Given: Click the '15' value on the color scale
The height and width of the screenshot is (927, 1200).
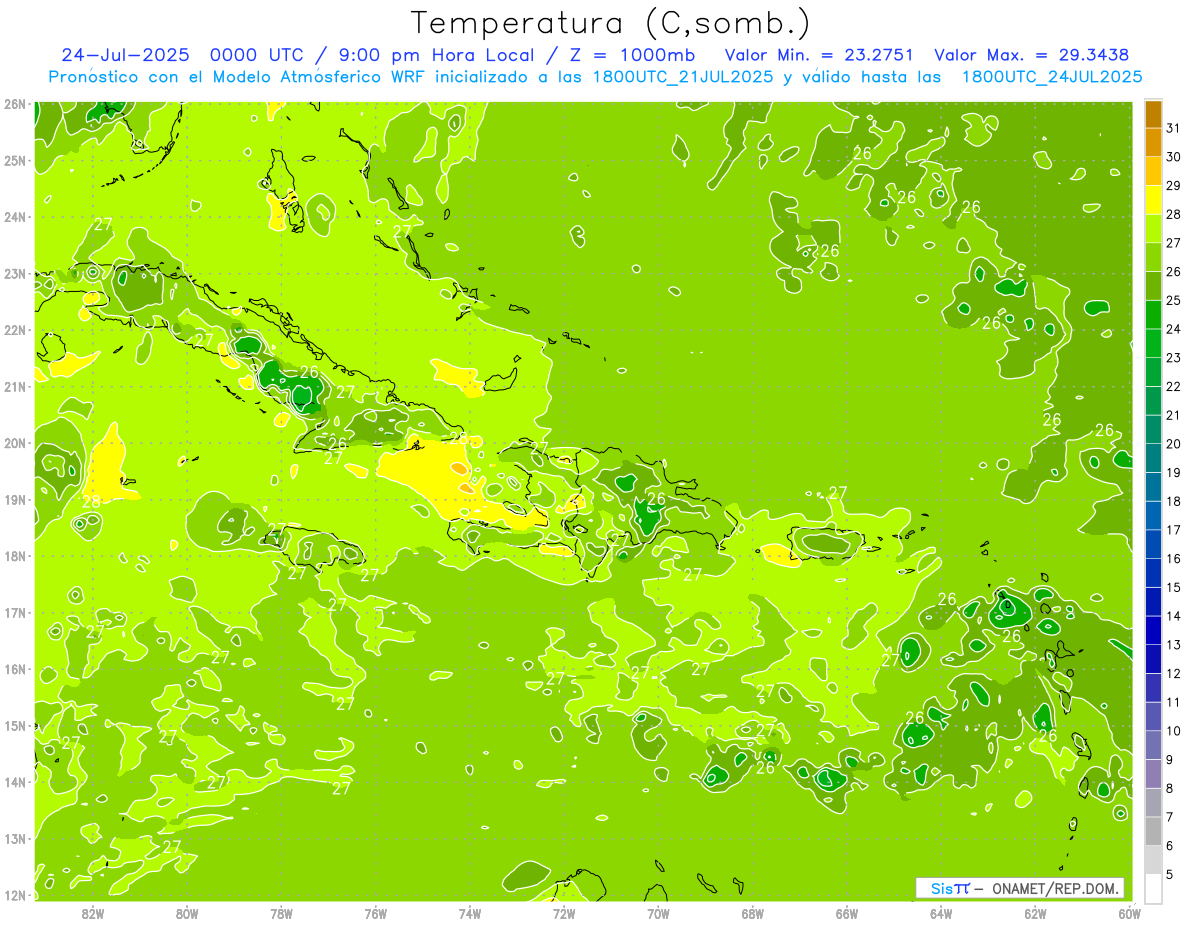Looking at the screenshot, I should (1174, 587).
